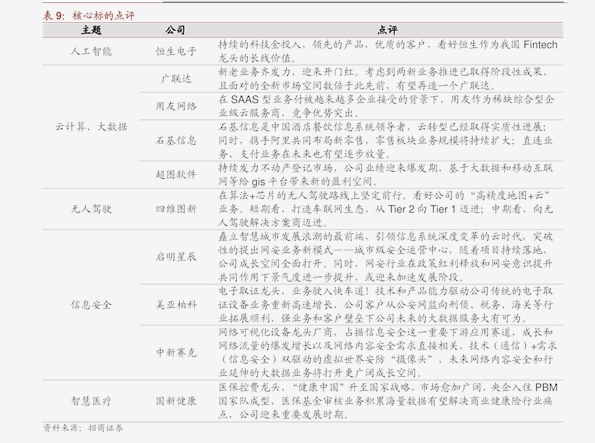Select company name 美亚柏科

(x=176, y=304)
